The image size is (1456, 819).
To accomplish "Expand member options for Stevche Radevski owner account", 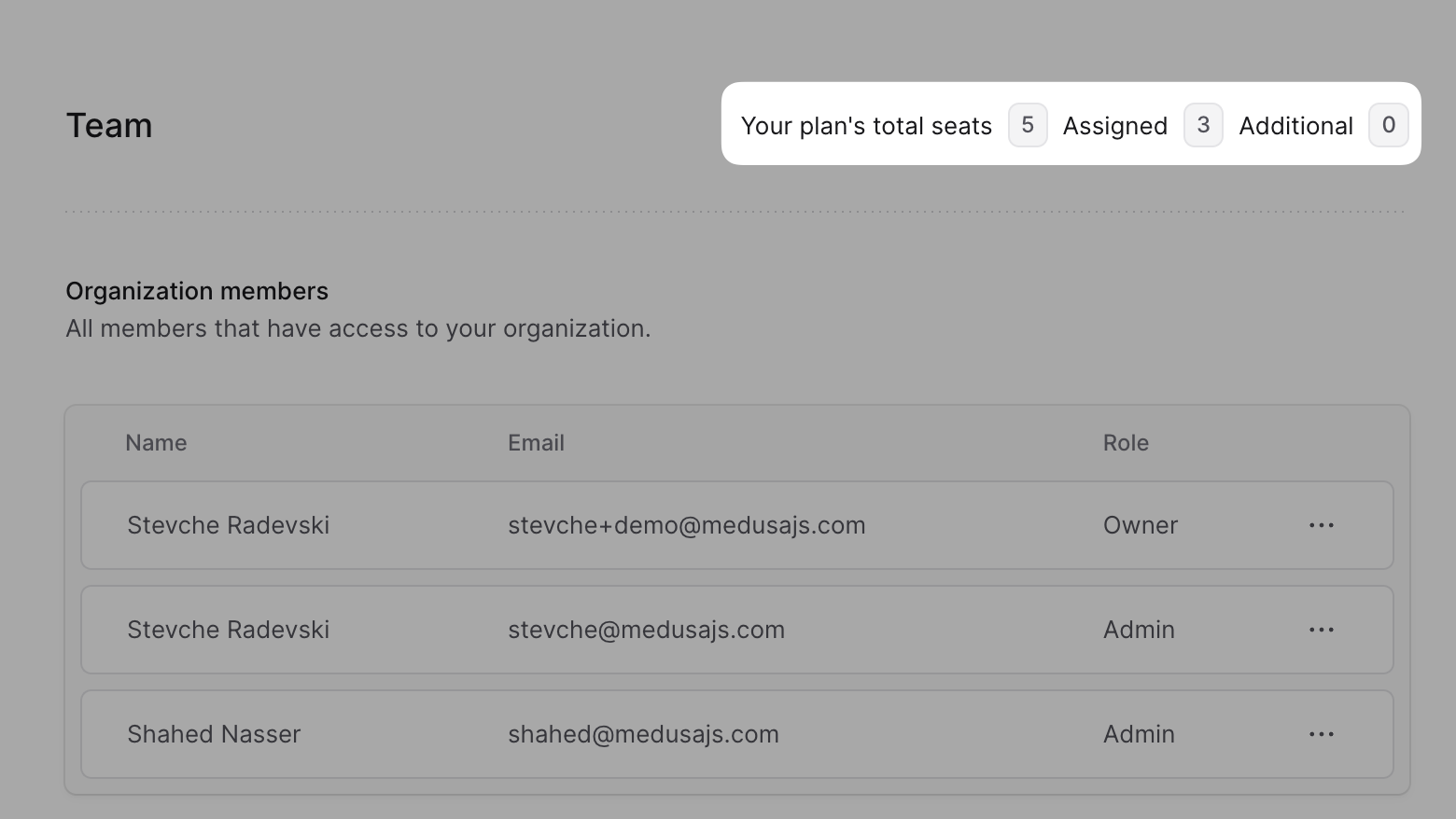I will (1322, 525).
